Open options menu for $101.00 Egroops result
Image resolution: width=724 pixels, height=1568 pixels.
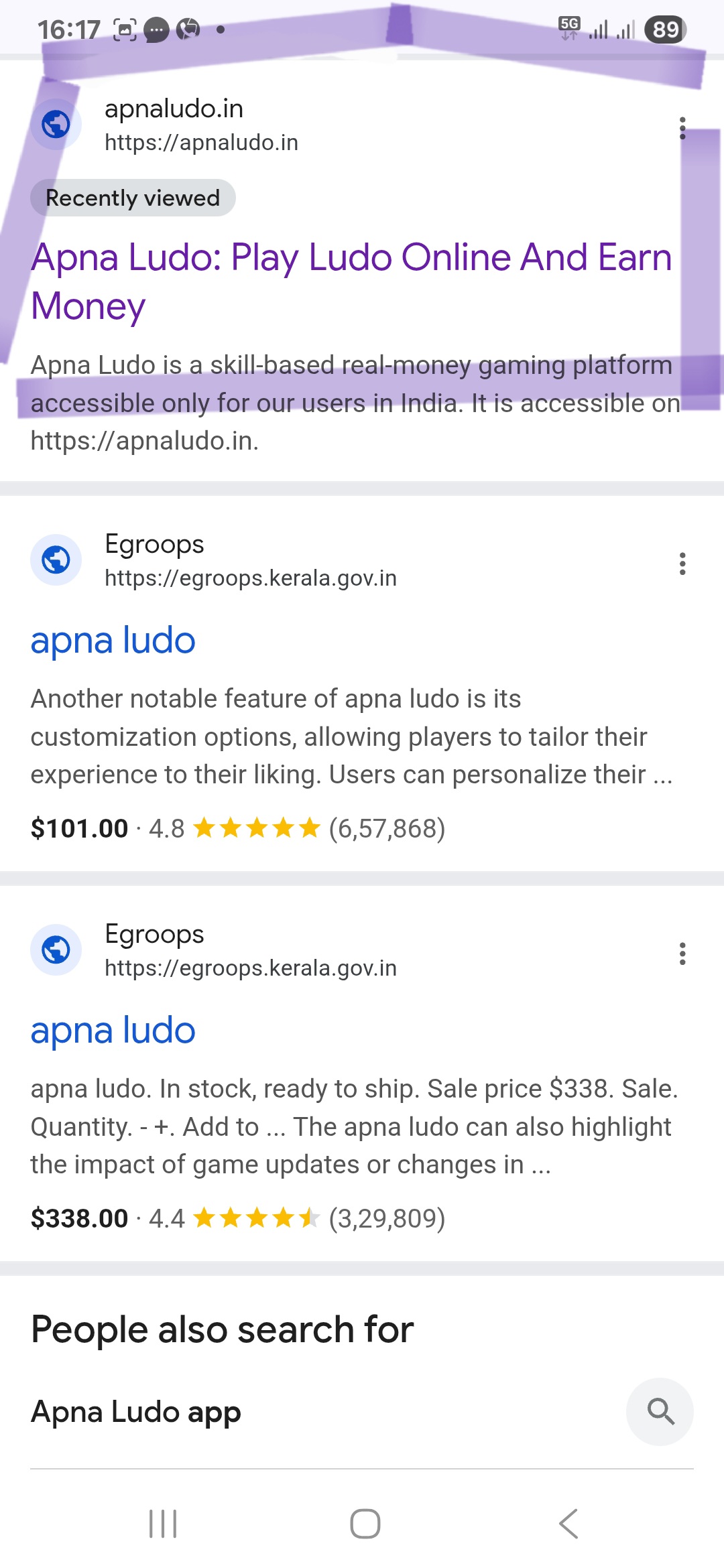tap(682, 564)
